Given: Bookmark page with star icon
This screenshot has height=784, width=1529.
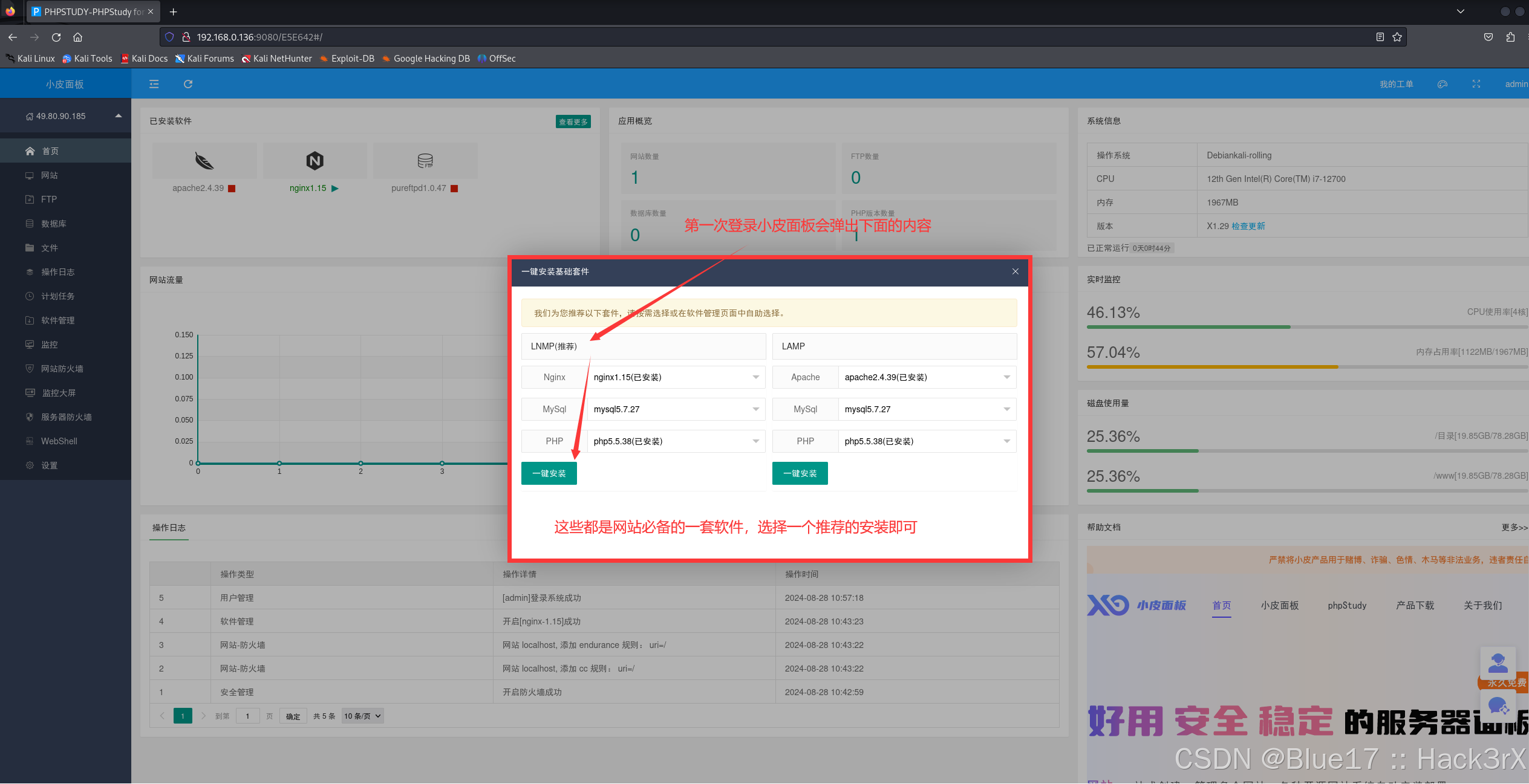Looking at the screenshot, I should [x=1397, y=37].
